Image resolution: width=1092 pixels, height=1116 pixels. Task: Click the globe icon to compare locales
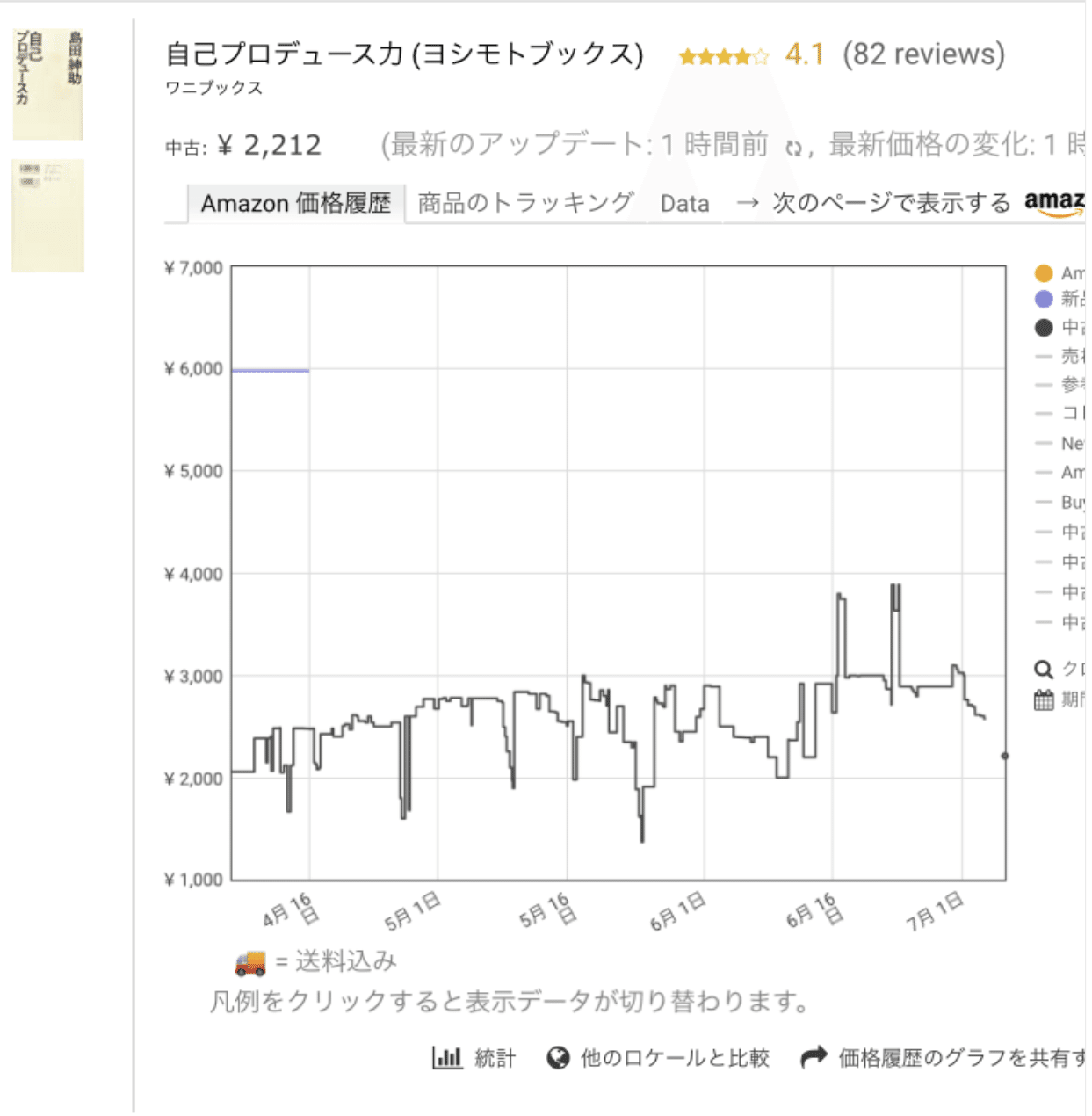click(x=558, y=1057)
